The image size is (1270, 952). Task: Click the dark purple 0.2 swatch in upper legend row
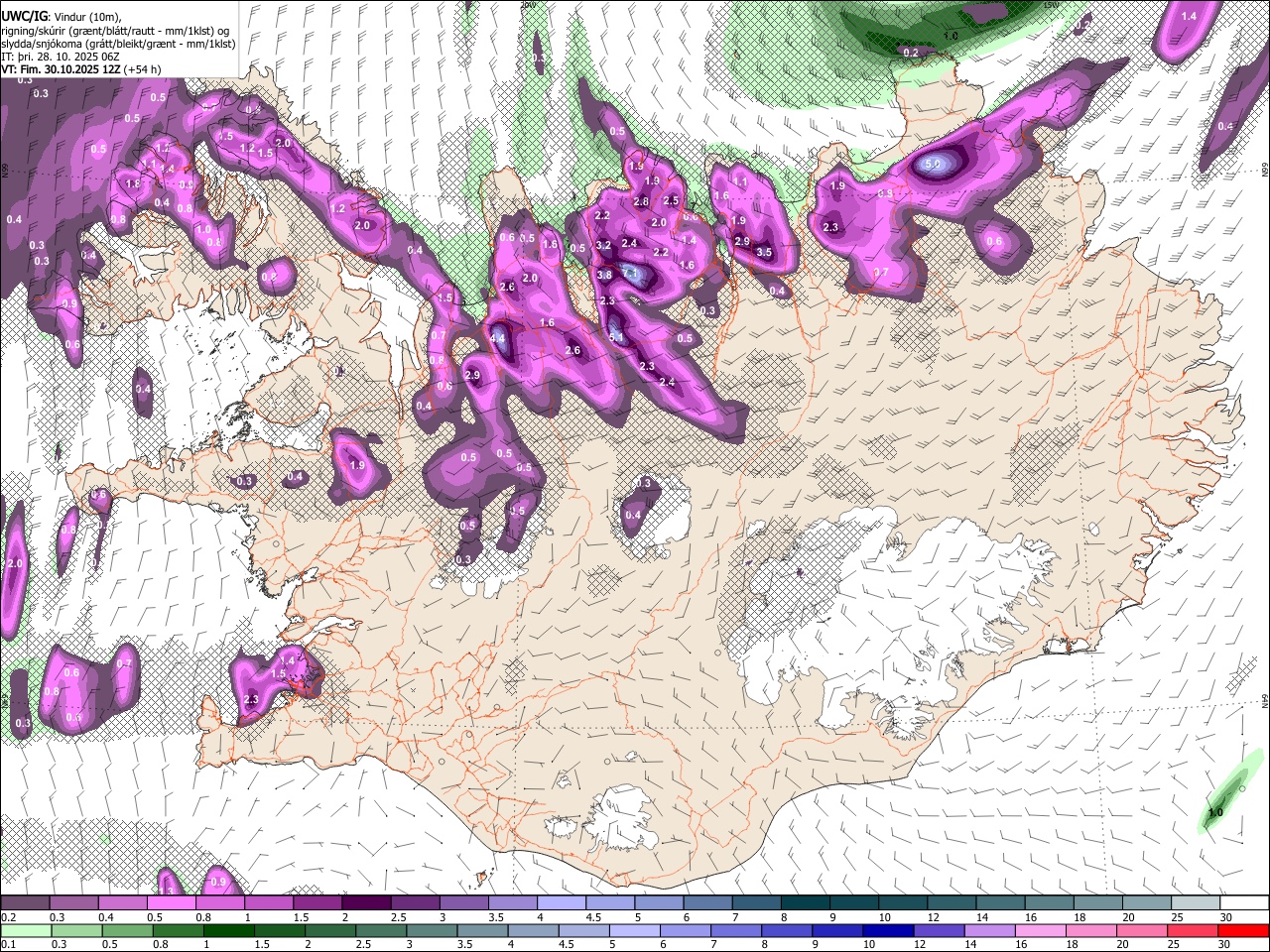click(x=25, y=903)
